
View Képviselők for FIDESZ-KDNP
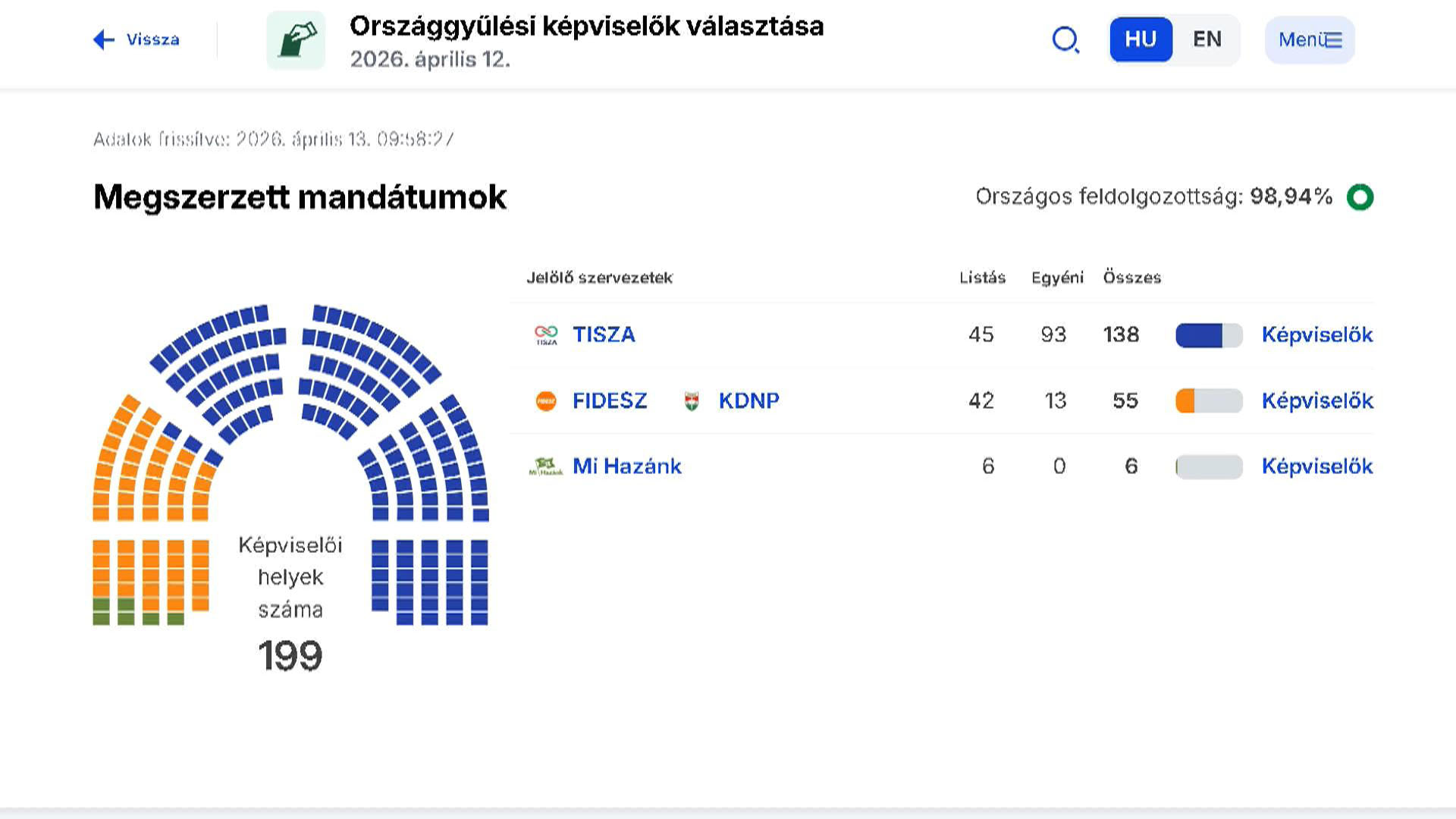pyautogui.click(x=1317, y=400)
